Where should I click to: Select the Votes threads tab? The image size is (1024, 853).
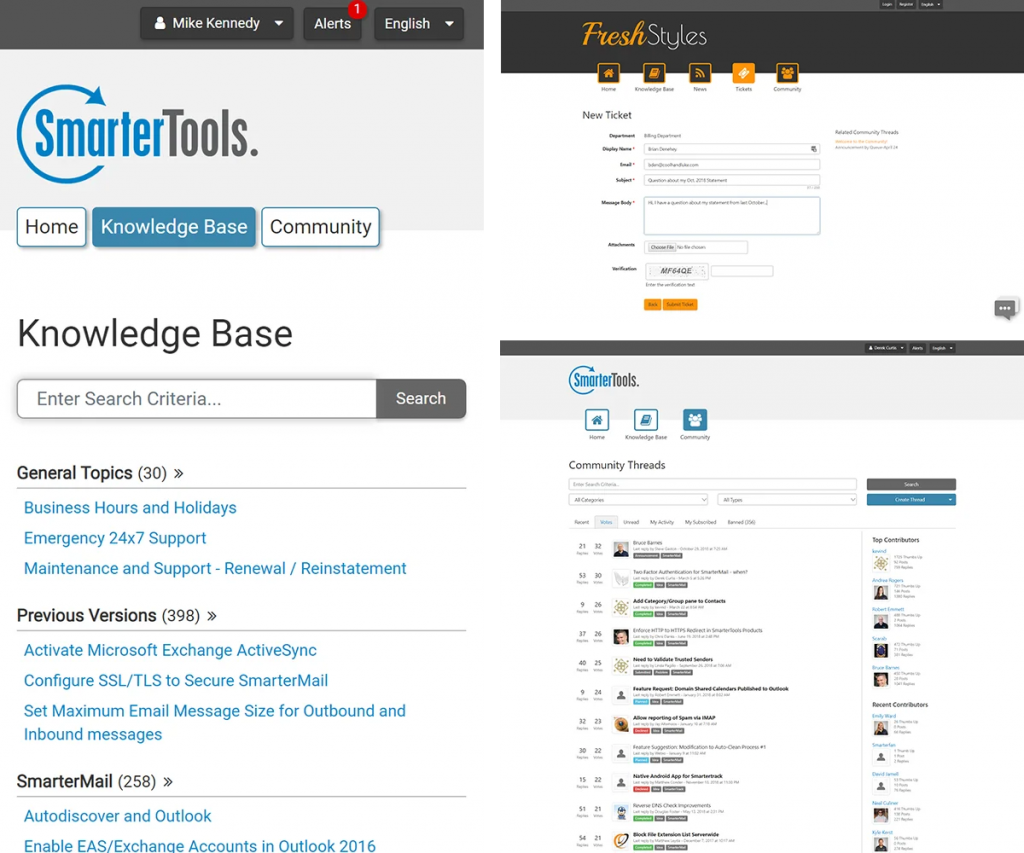pyautogui.click(x=606, y=522)
